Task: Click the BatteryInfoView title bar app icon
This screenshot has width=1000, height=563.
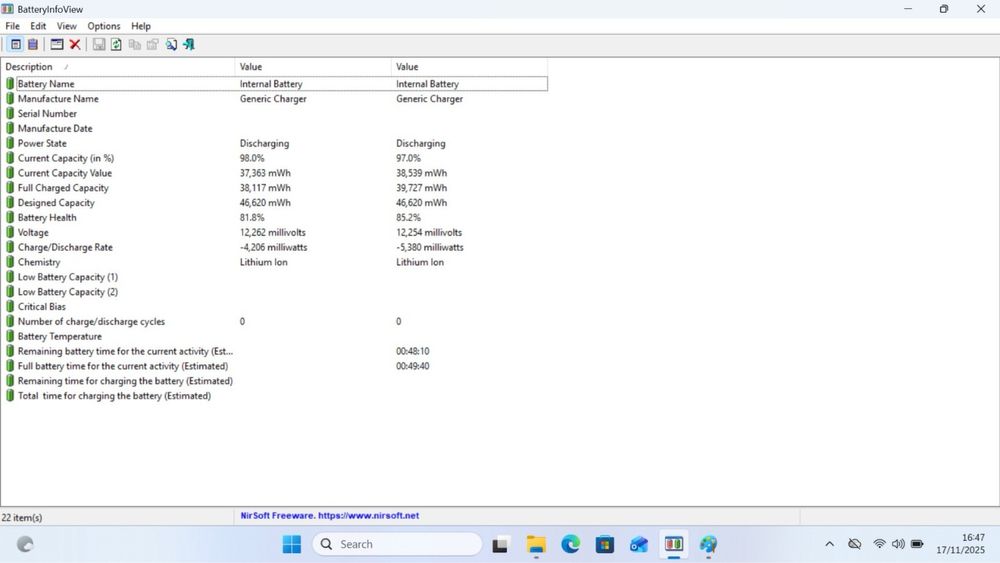Action: pos(7,9)
